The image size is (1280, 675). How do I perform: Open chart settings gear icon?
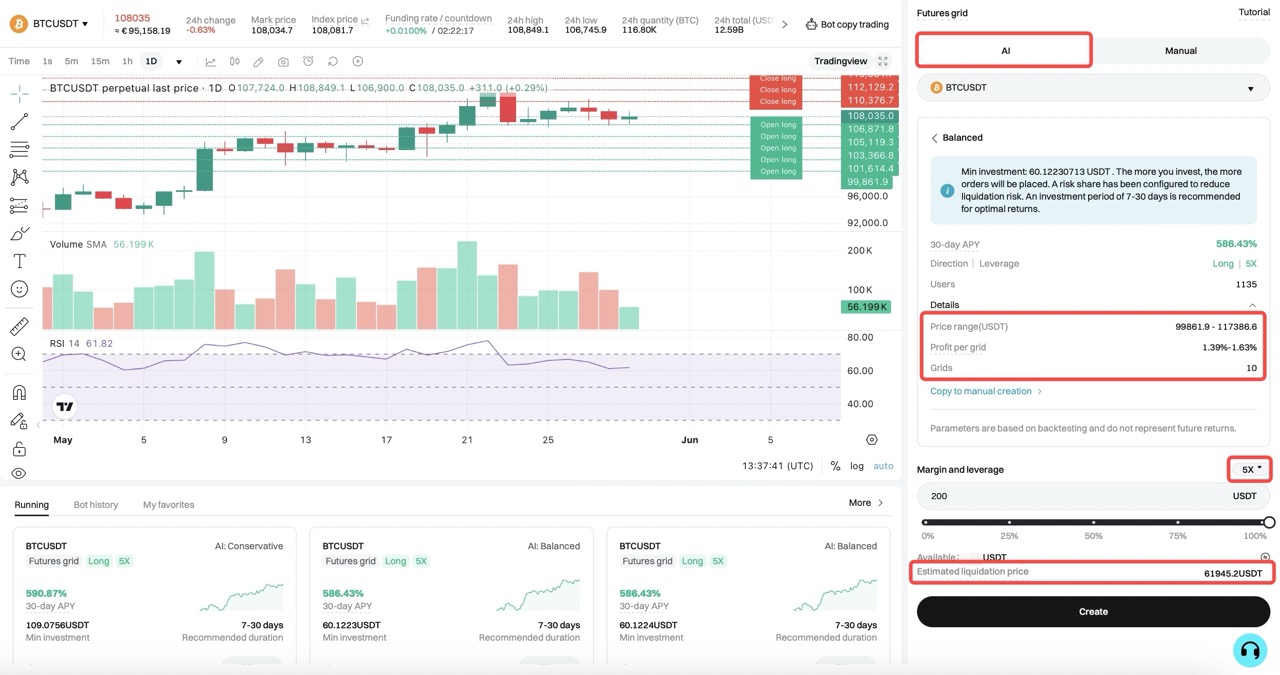871,440
